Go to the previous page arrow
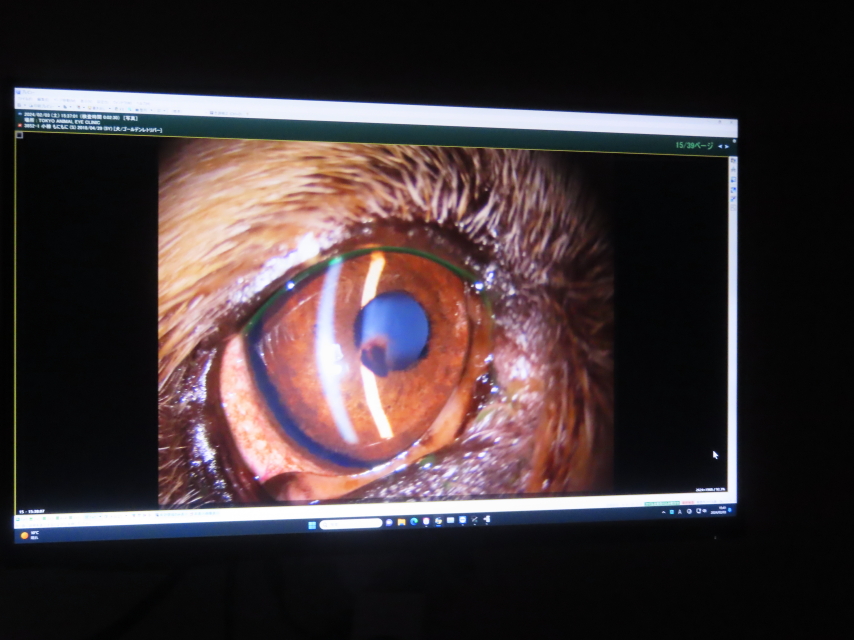This screenshot has height=640, width=854. coord(720,147)
